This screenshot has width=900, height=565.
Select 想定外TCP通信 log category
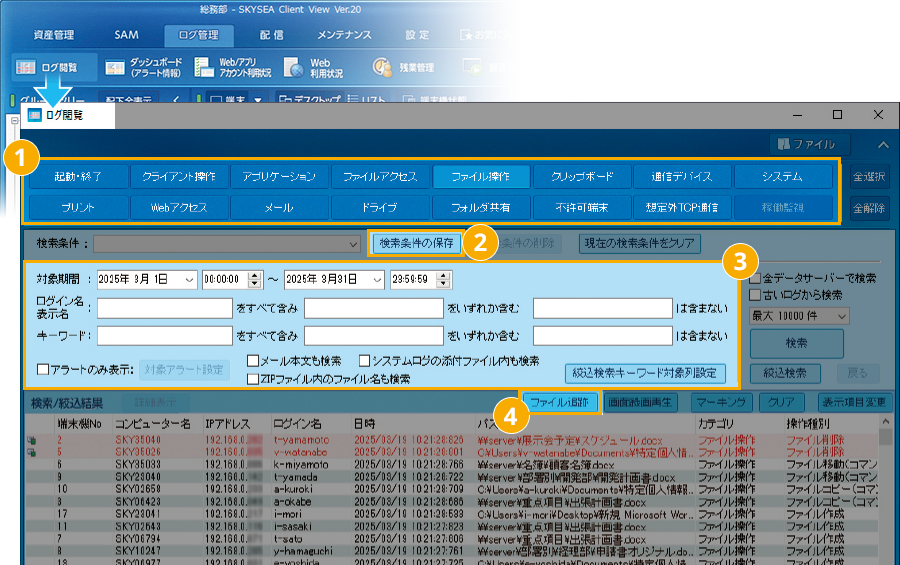pos(682,207)
